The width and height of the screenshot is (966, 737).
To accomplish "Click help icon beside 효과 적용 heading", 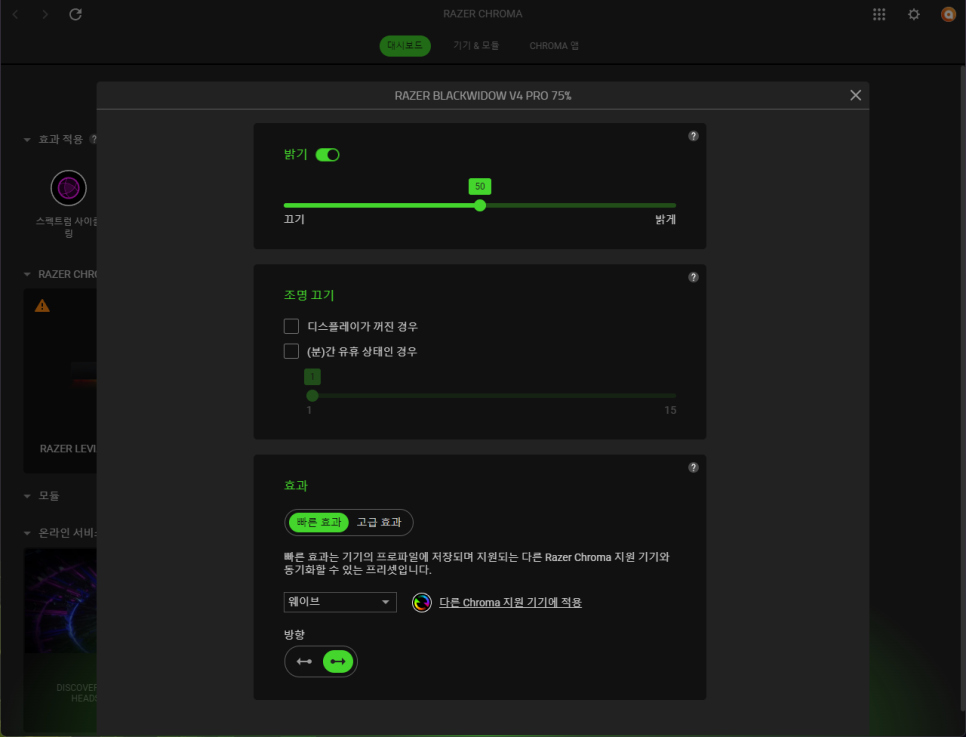I will point(93,139).
